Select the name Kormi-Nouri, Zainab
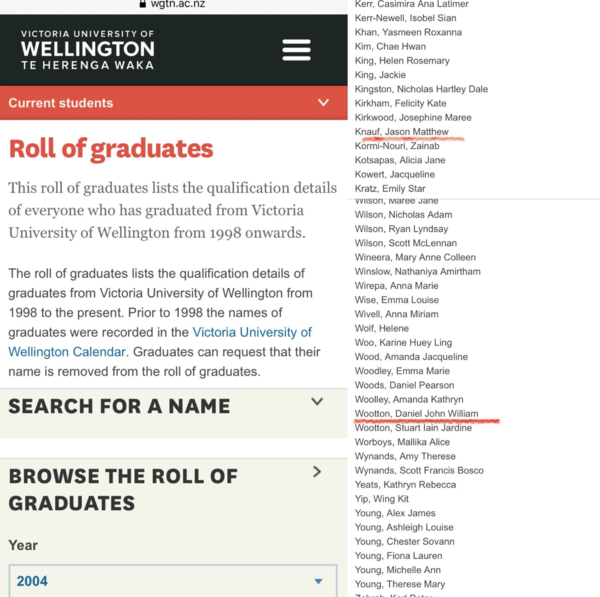The image size is (600, 597). tap(397, 145)
